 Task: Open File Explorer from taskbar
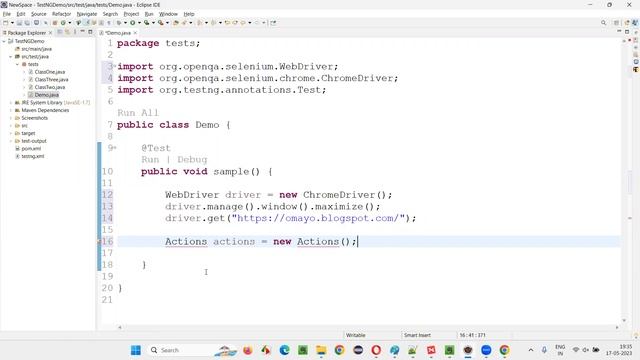click(x=321, y=350)
